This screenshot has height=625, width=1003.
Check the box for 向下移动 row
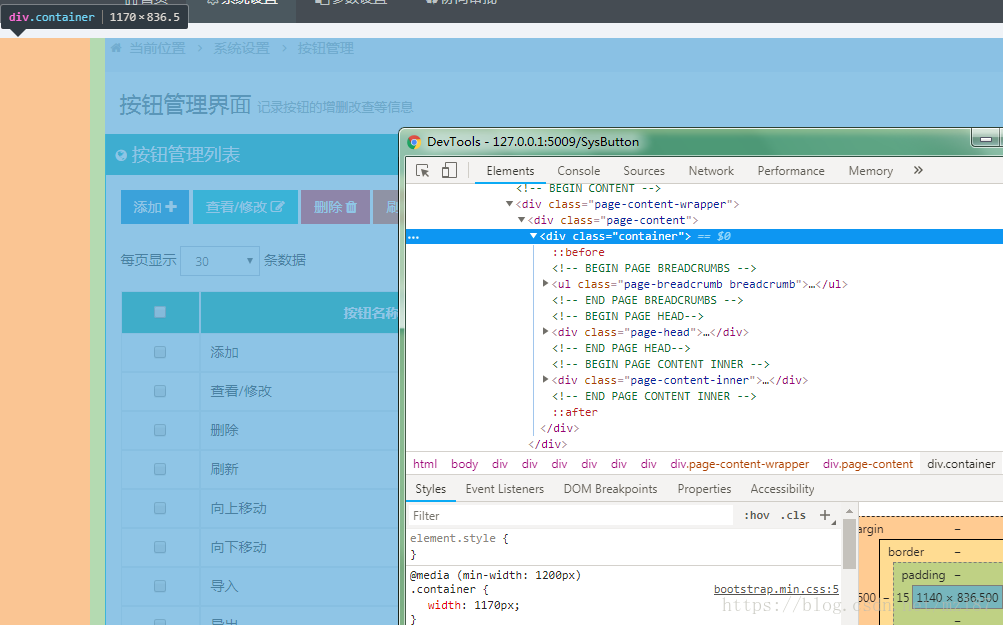(160, 547)
